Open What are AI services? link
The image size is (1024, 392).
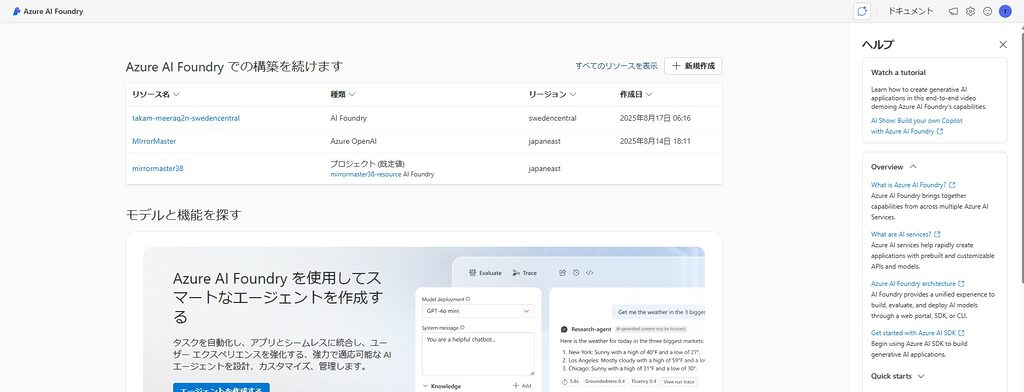pos(901,234)
